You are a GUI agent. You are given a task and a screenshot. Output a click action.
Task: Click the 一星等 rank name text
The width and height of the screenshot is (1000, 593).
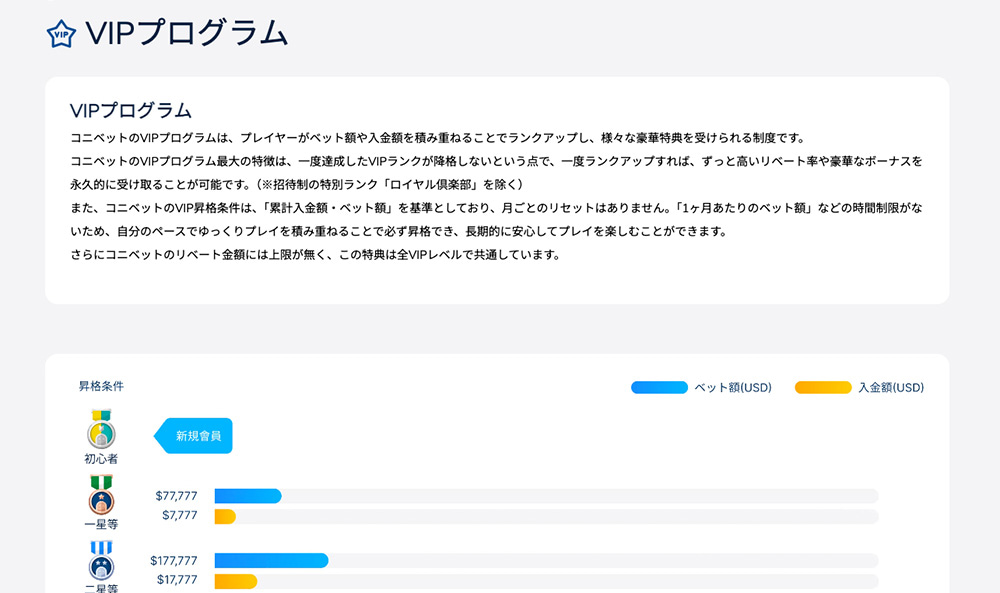click(101, 524)
